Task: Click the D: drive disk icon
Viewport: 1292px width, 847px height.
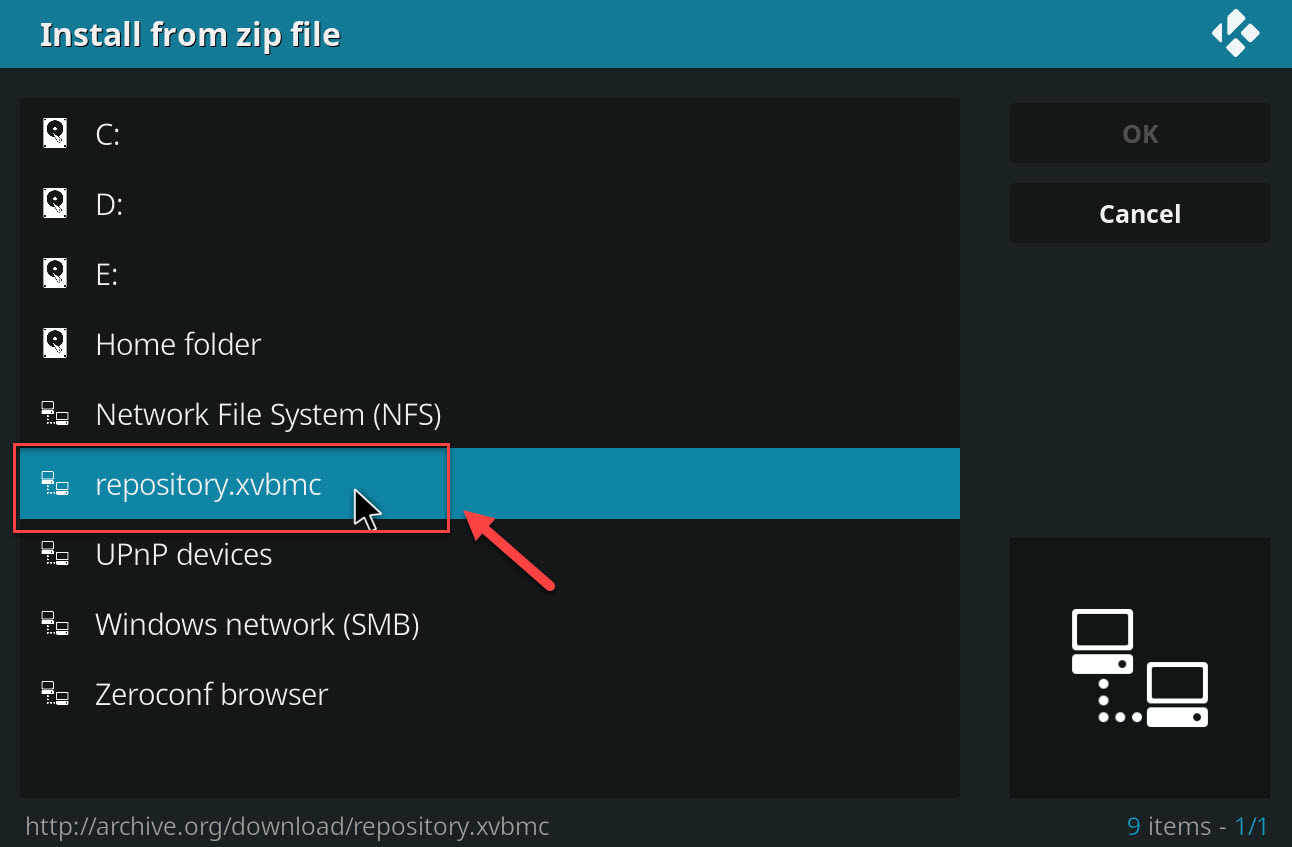Action: coord(55,204)
